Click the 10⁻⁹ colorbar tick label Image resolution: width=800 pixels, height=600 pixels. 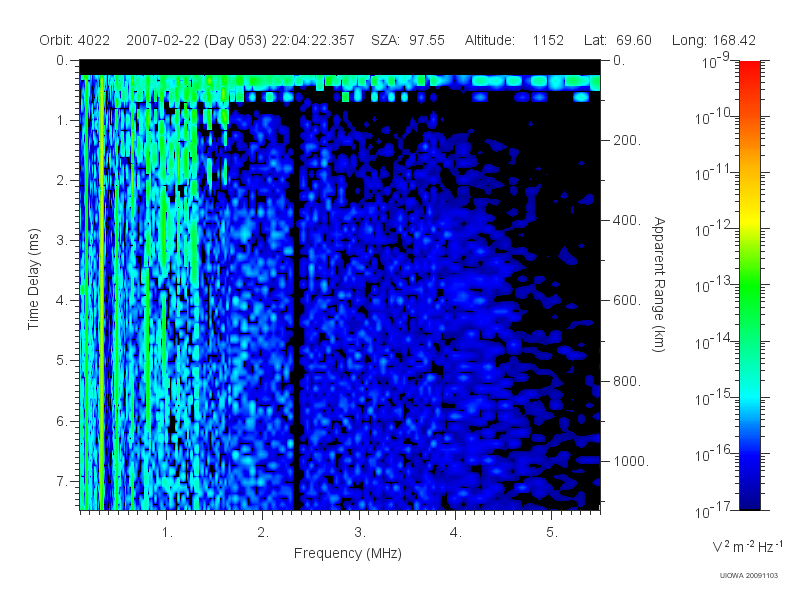pyautogui.click(x=716, y=62)
